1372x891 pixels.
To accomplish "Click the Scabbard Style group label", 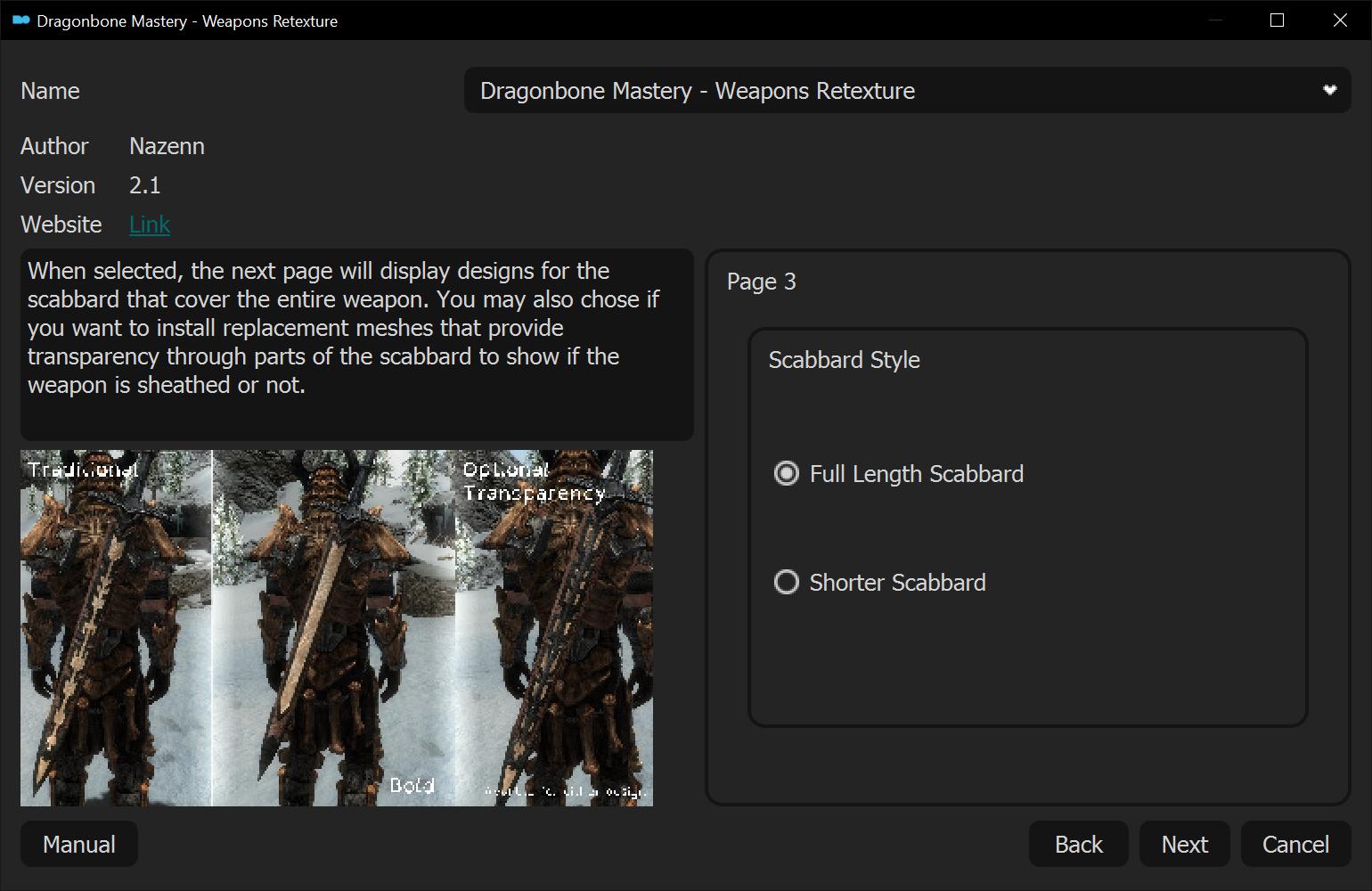I will (845, 360).
